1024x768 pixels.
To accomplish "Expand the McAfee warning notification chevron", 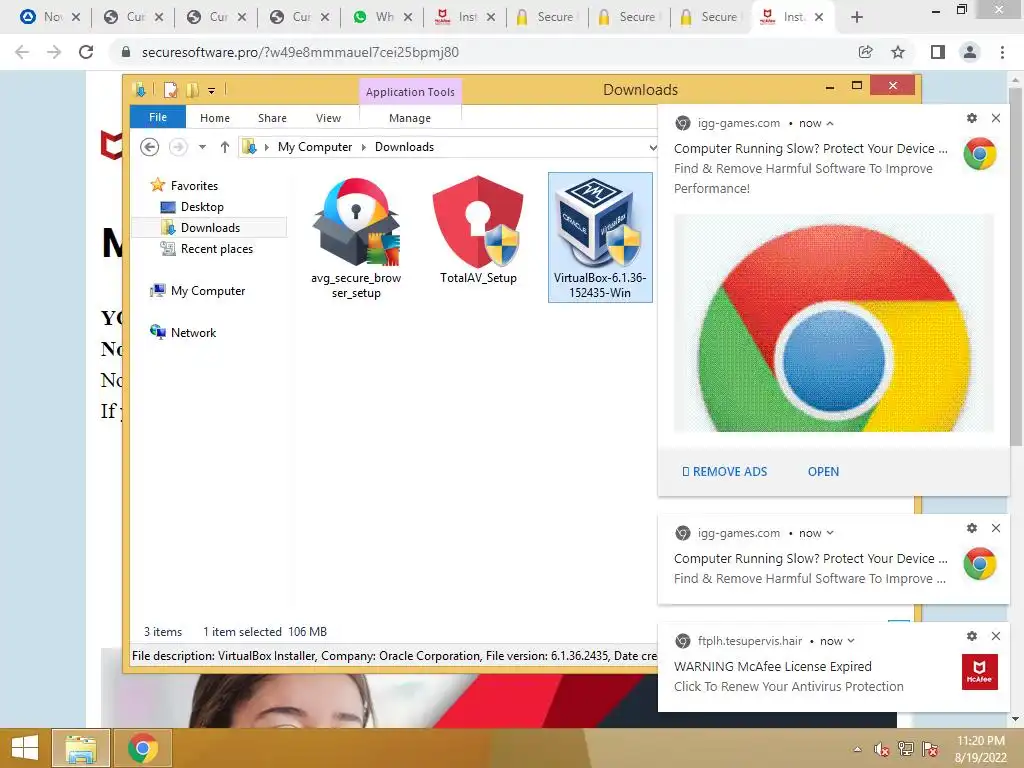I will 851,641.
